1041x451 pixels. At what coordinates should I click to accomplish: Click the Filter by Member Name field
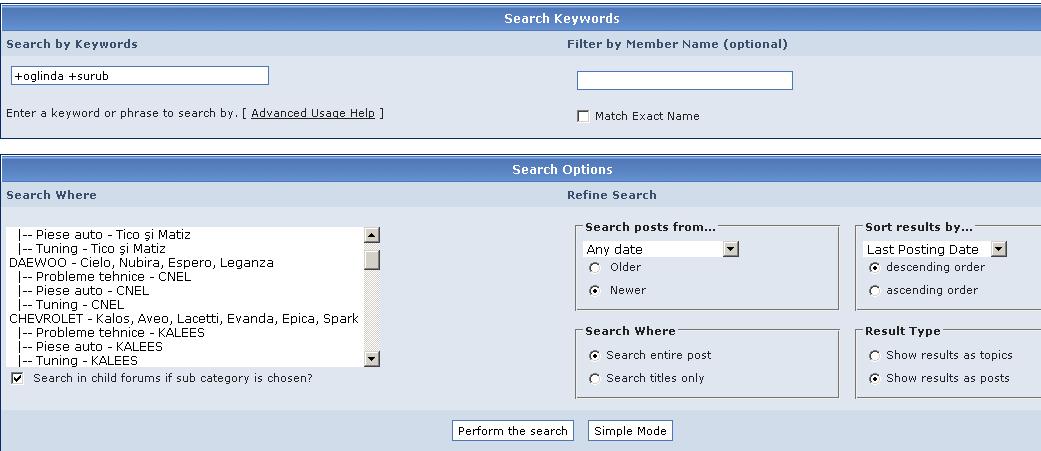click(x=684, y=81)
